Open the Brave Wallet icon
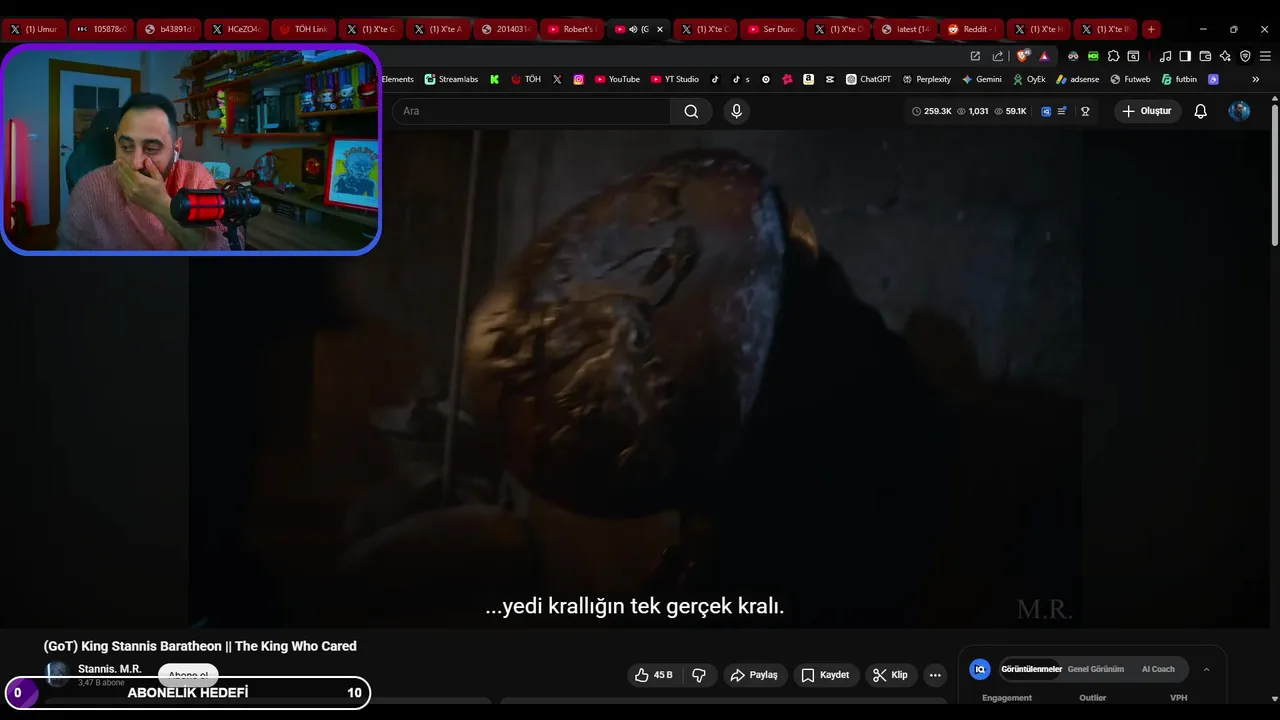Image resolution: width=1280 pixels, height=720 pixels. point(1205,56)
